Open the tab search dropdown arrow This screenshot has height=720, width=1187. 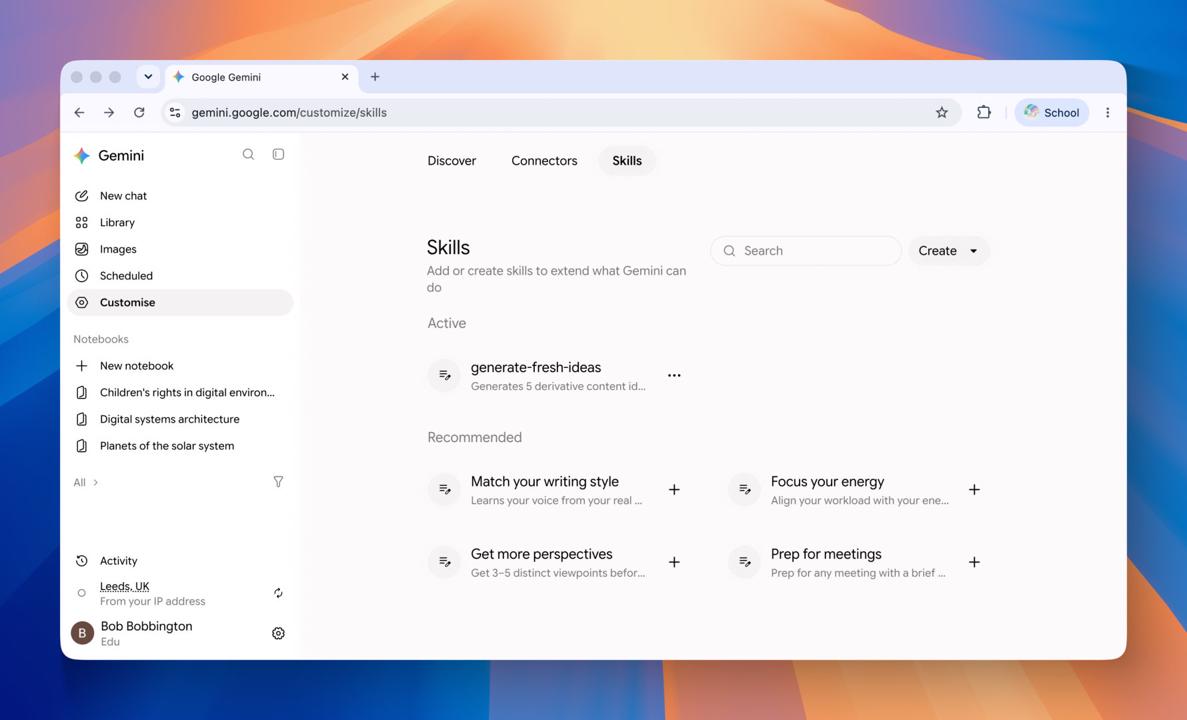148,76
